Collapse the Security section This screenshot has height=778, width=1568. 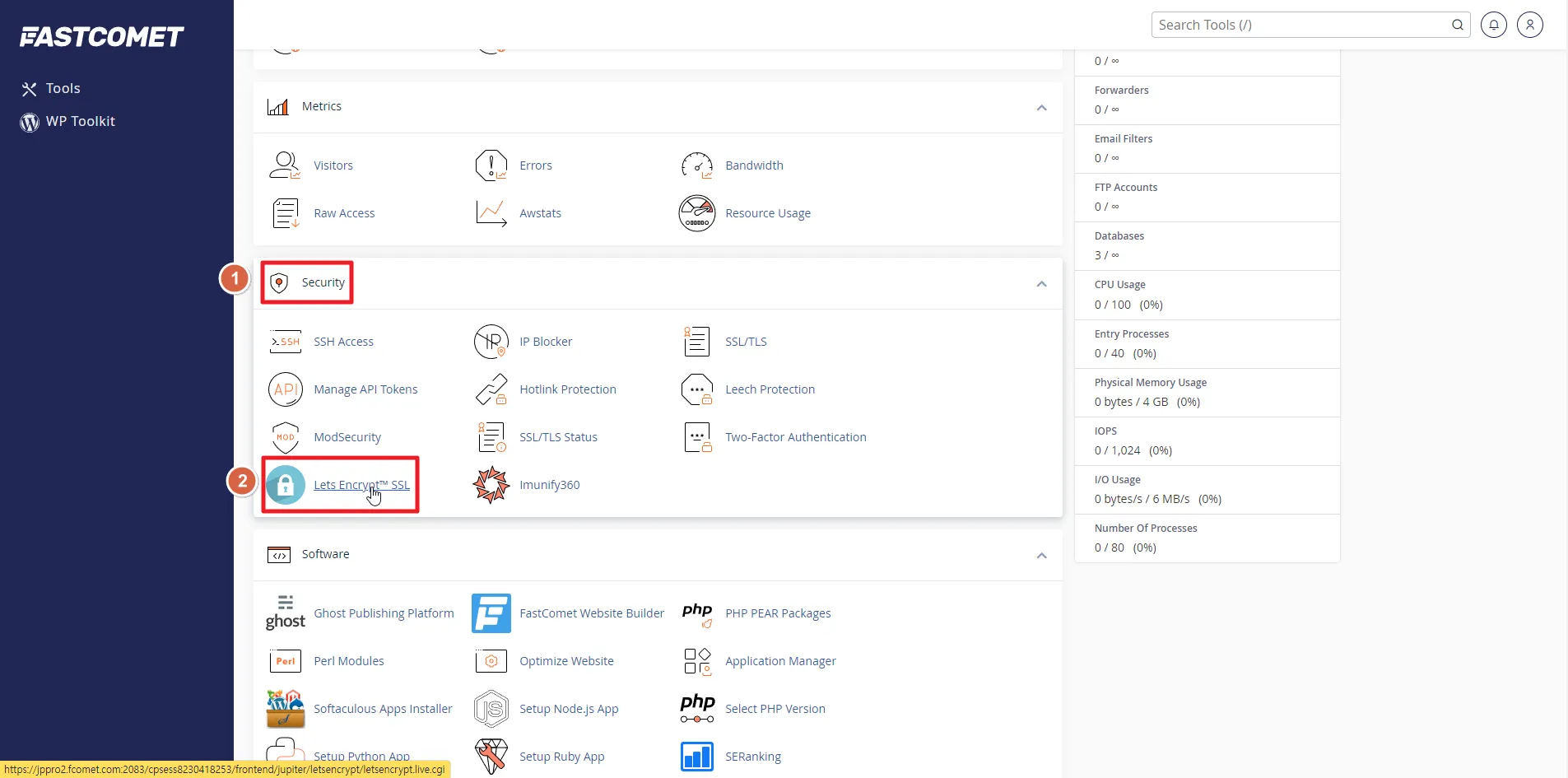[x=1042, y=284]
